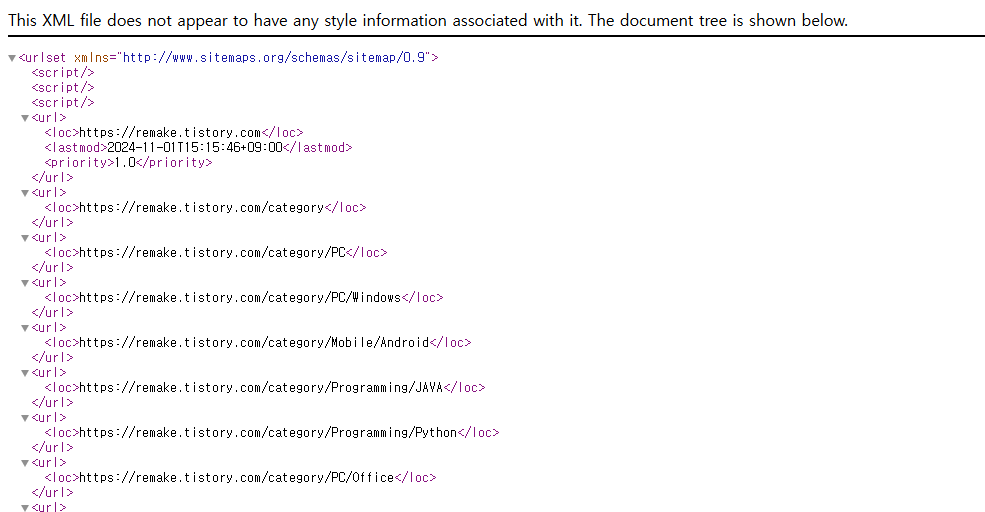Click the urlset opening tag name
Screen dimensions: 985x512
46,58
